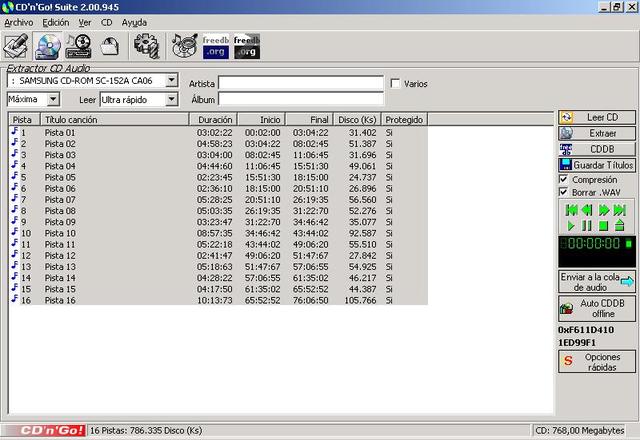The image size is (640, 440).
Task: Click the fast forward playback button
Action: (x=604, y=210)
